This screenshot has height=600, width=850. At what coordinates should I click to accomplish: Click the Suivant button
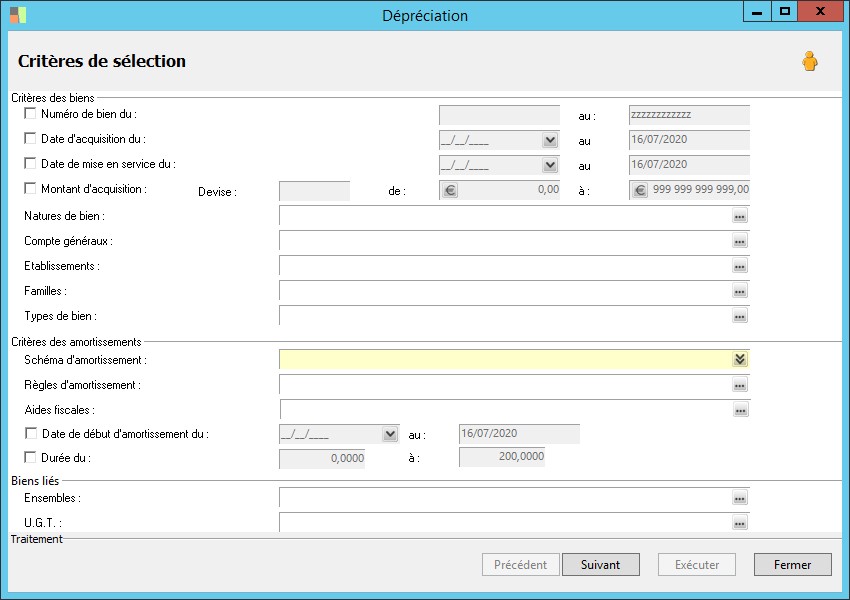tap(600, 565)
